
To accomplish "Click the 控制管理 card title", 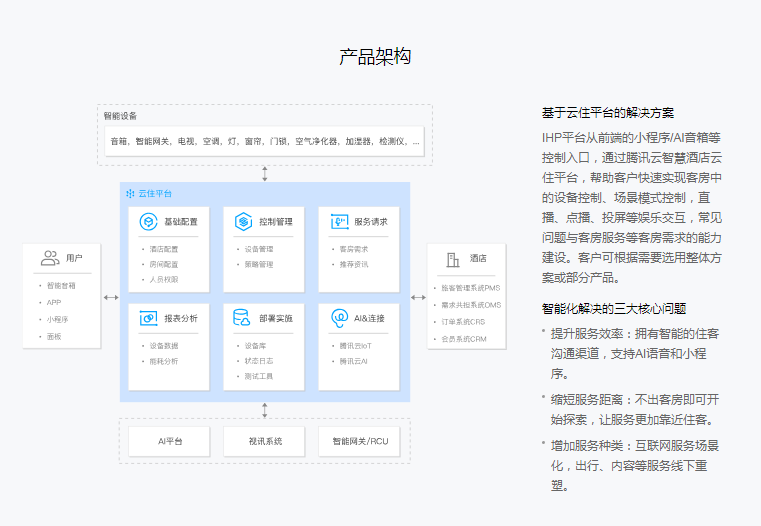I will (276, 222).
